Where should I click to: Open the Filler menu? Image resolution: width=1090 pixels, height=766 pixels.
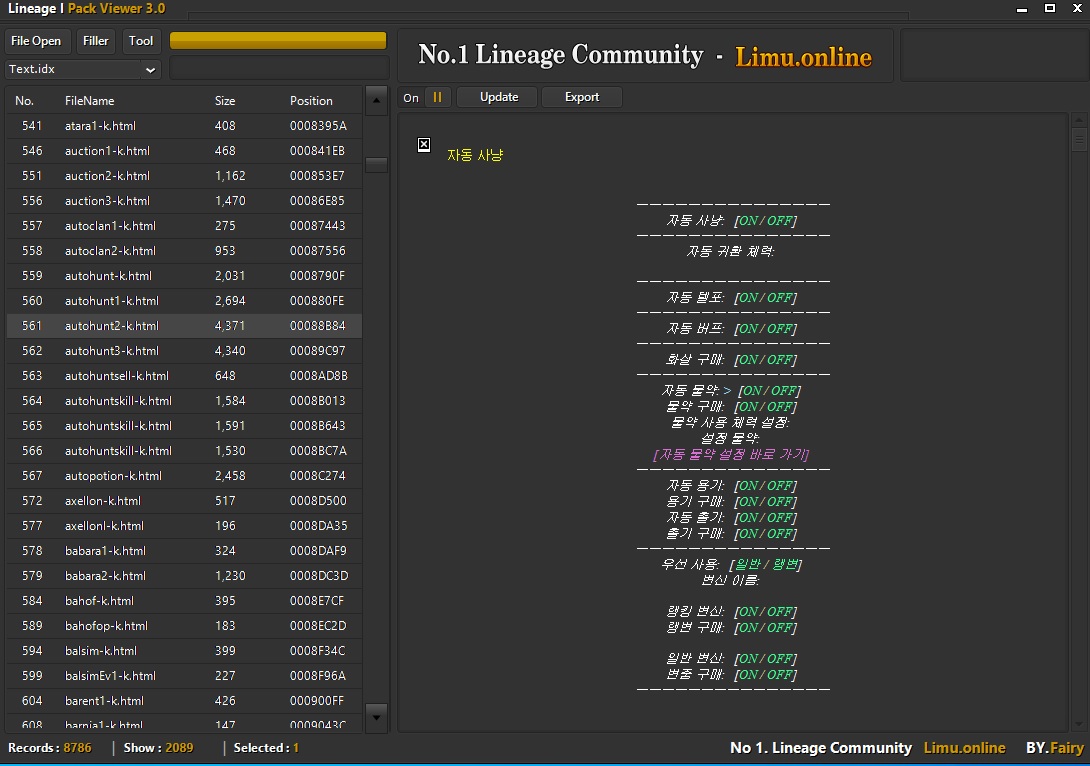pos(95,41)
